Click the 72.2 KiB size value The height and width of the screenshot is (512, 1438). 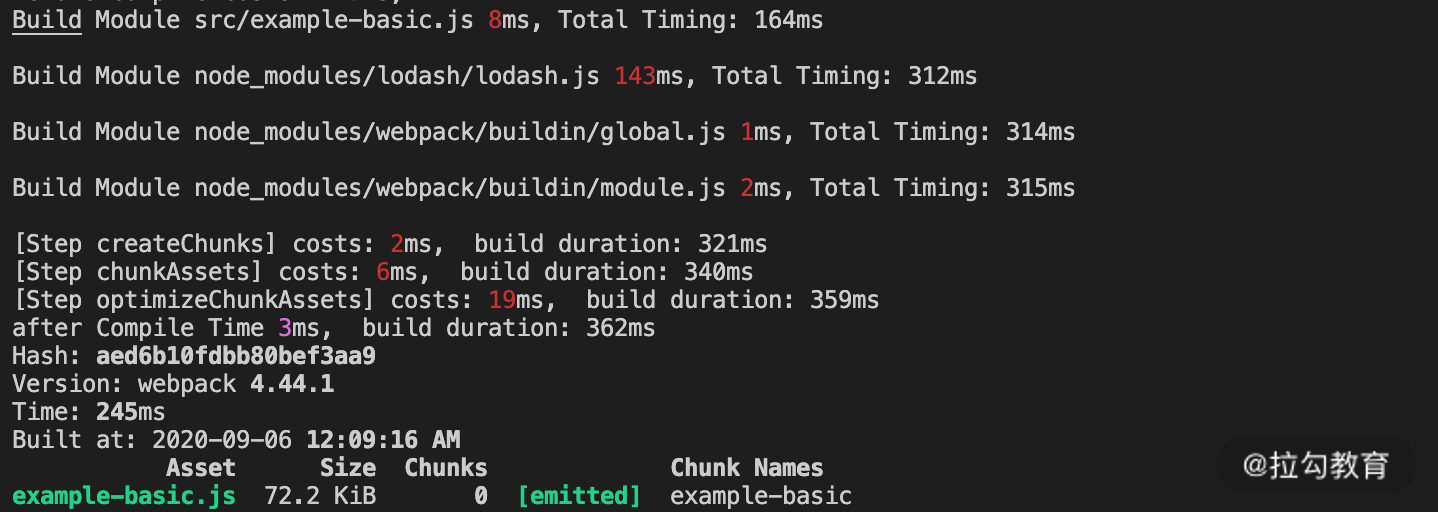pyautogui.click(x=320, y=496)
